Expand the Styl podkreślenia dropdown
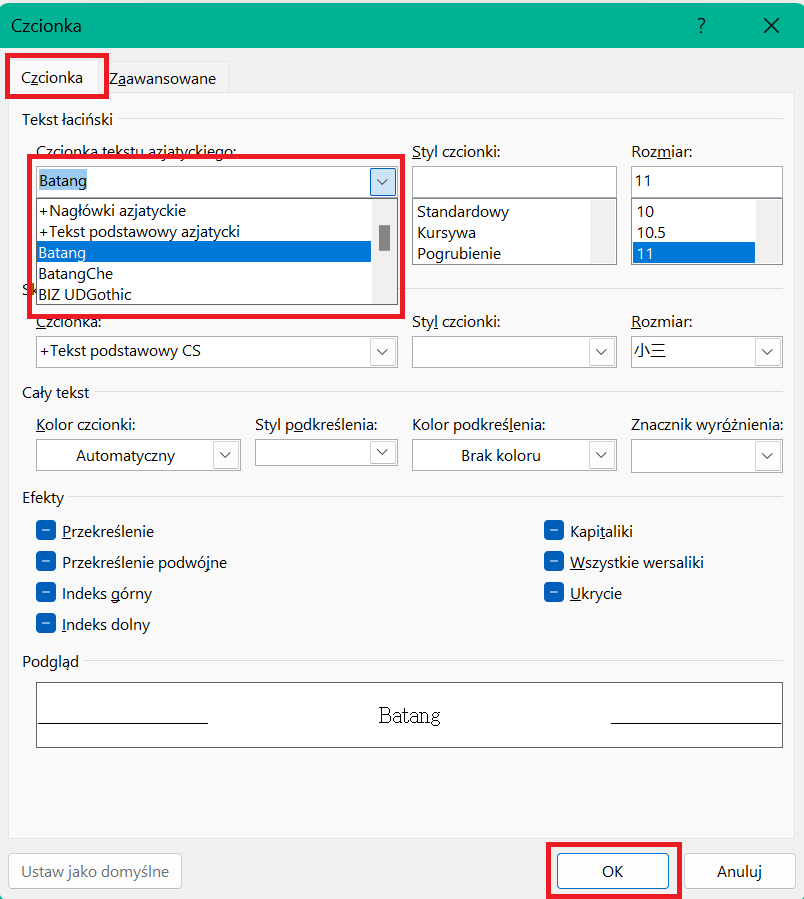 tap(383, 453)
